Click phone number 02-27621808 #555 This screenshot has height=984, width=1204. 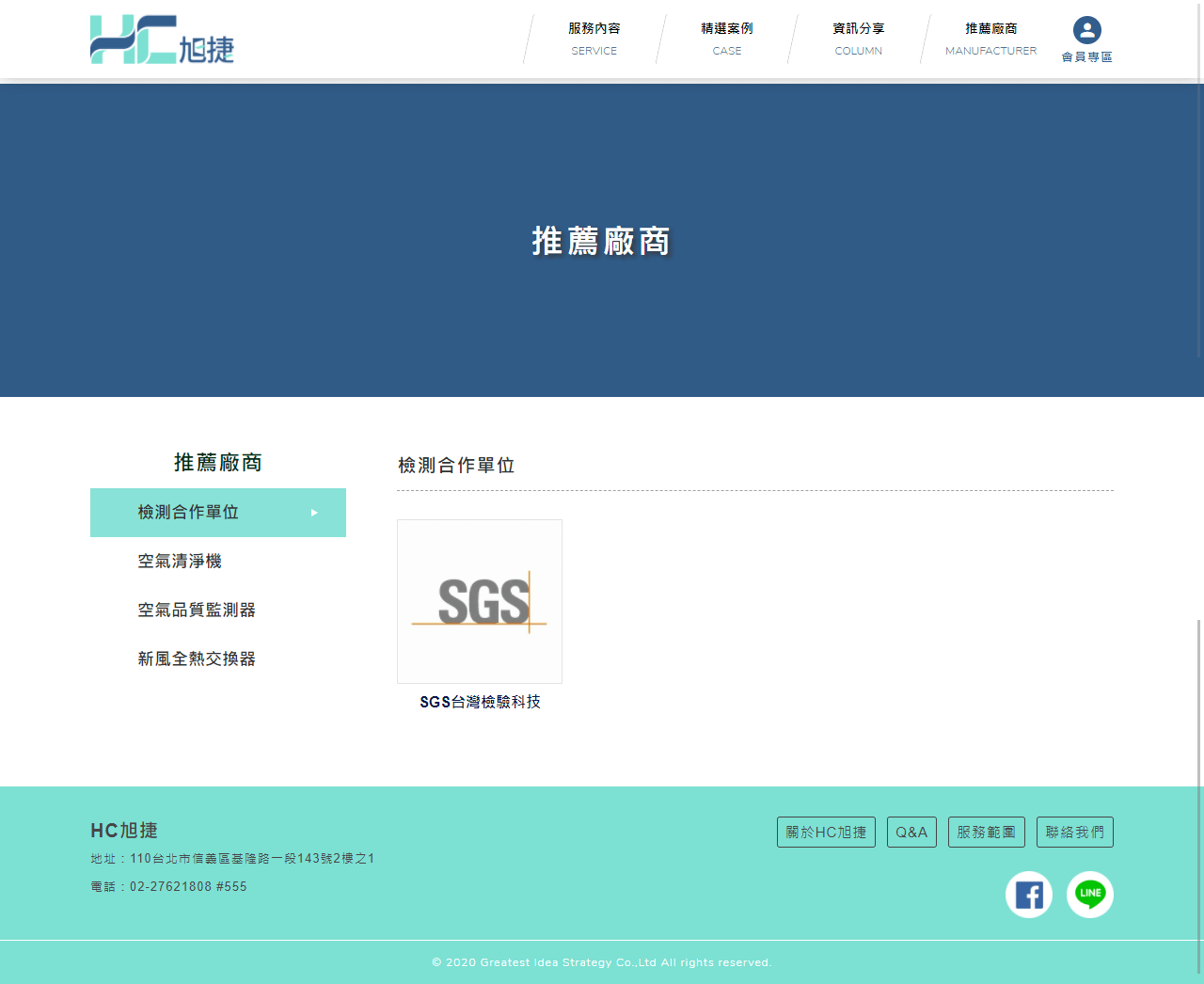point(188,886)
